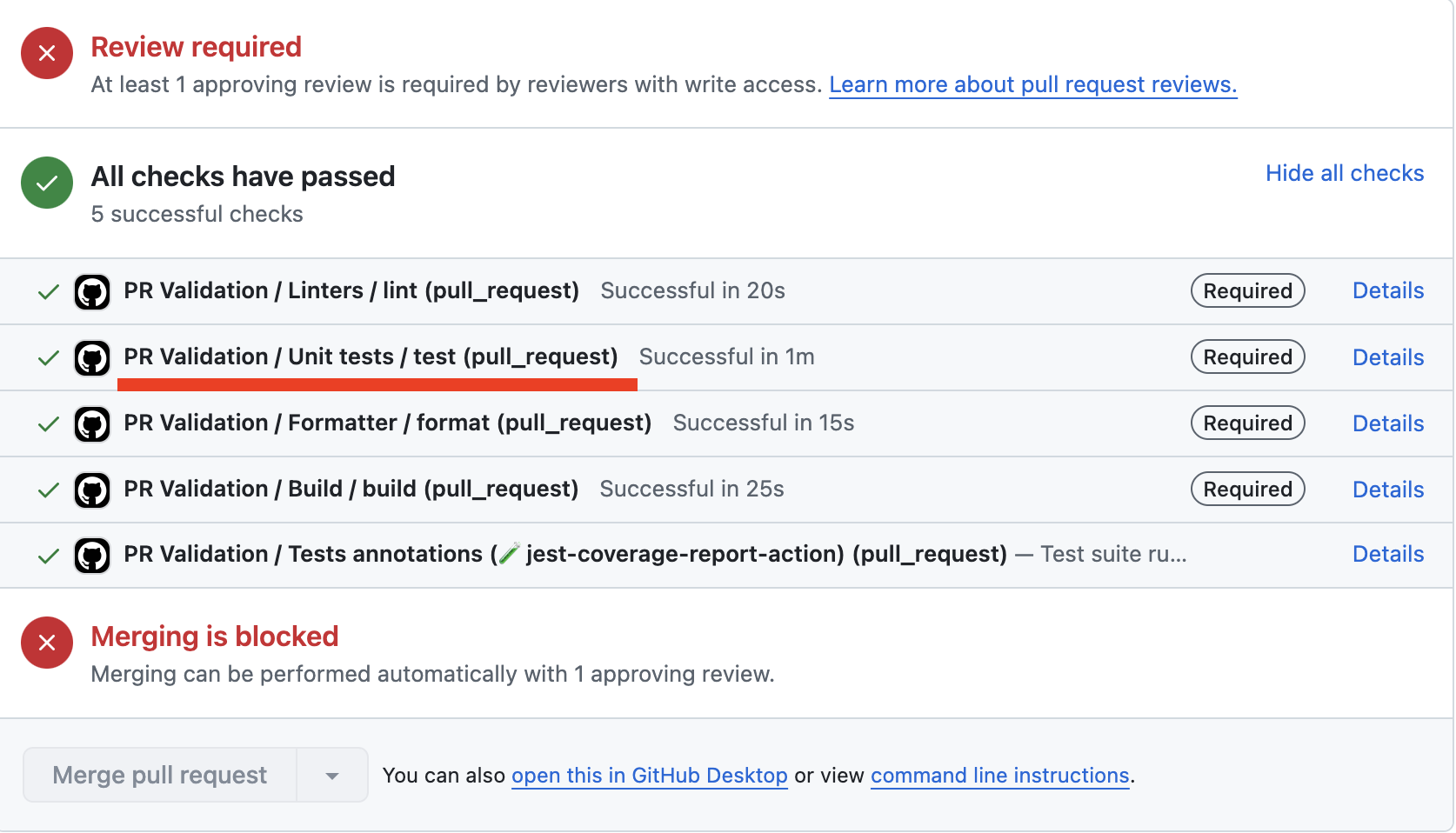Image resolution: width=1456 pixels, height=833 pixels.
Task: Click the red X icon beside Review required
Action: click(x=47, y=53)
